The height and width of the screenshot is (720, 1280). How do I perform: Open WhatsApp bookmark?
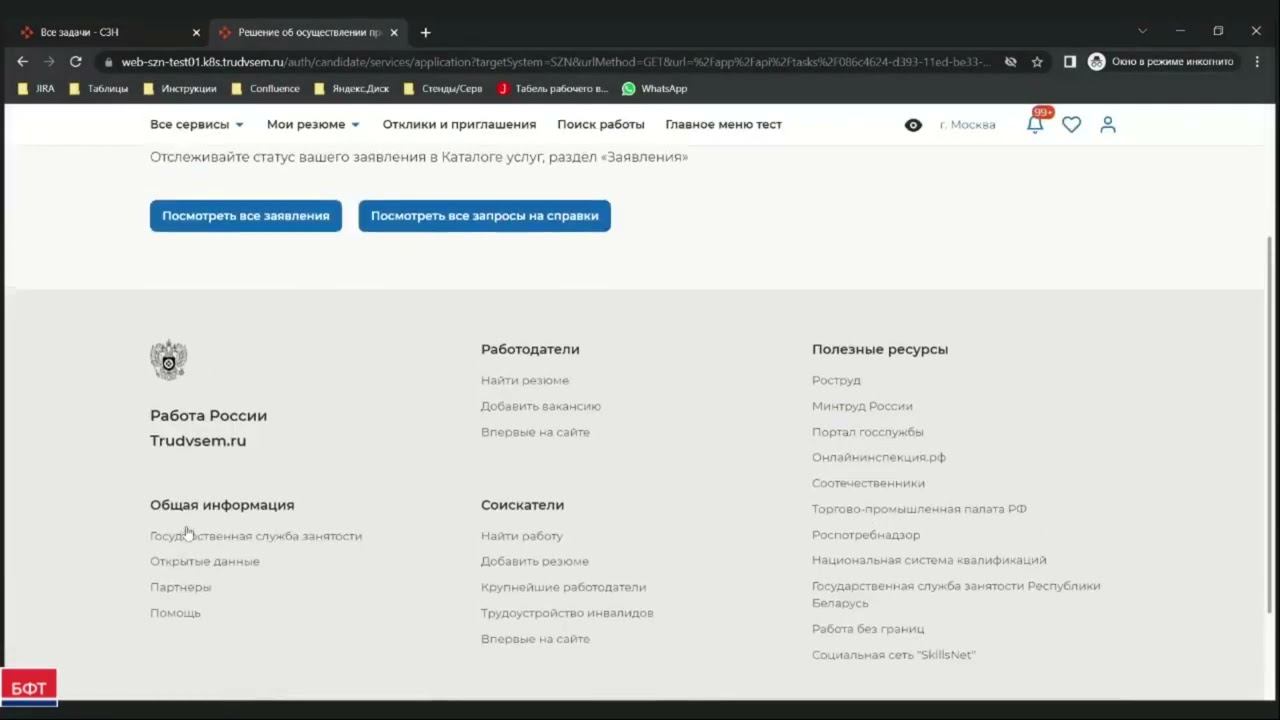coord(654,88)
